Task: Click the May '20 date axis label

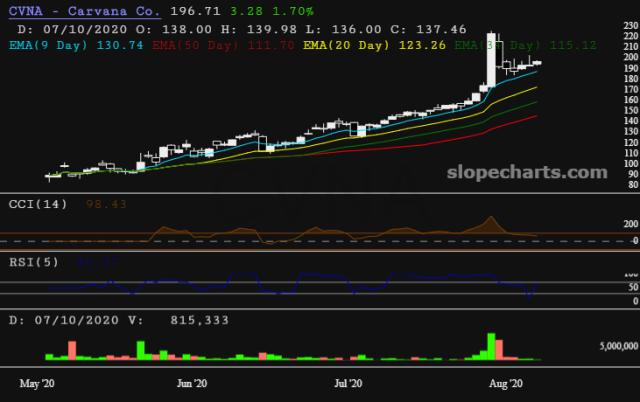Action: [37, 383]
